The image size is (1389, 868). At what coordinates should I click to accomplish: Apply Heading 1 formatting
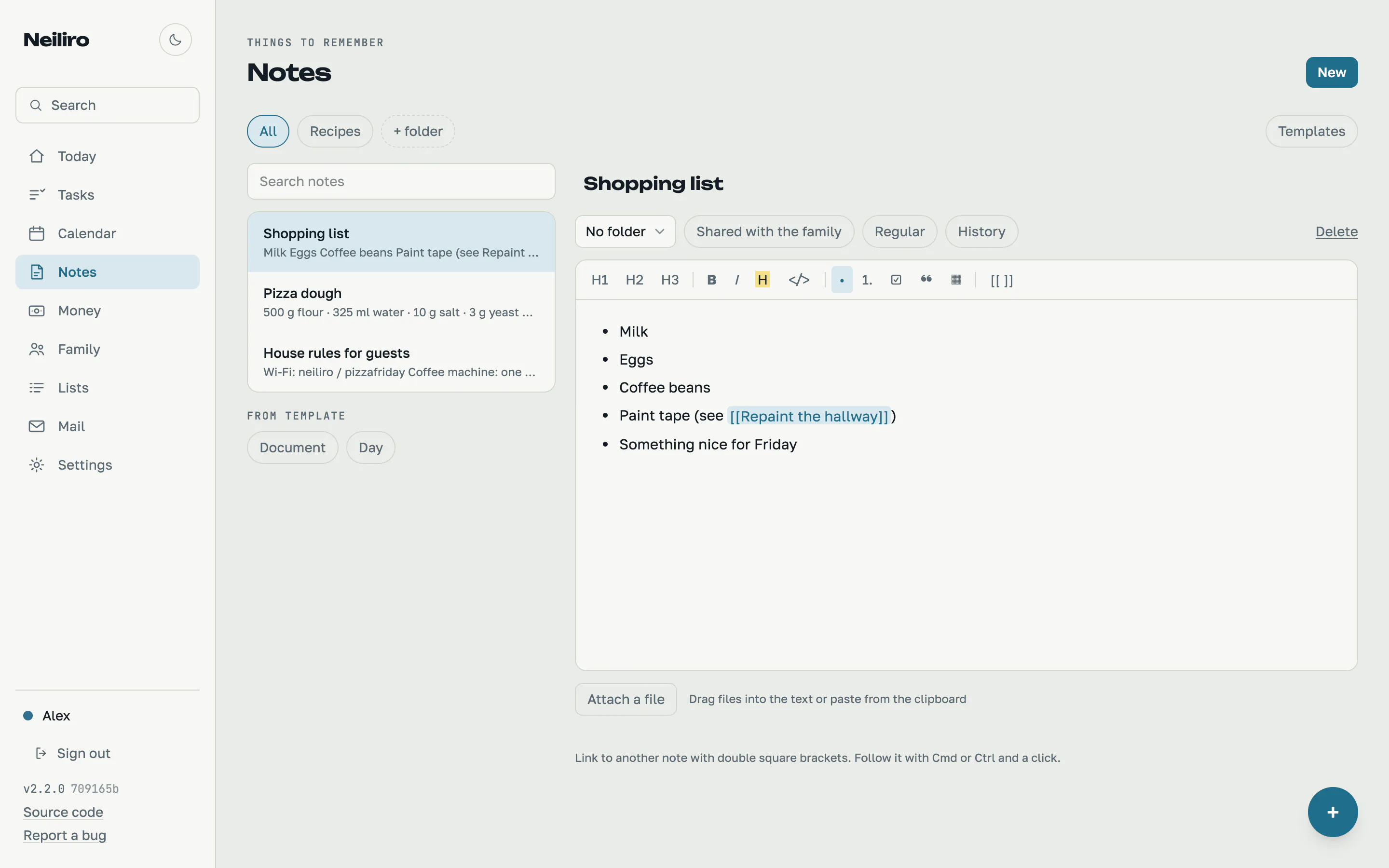[x=599, y=280]
